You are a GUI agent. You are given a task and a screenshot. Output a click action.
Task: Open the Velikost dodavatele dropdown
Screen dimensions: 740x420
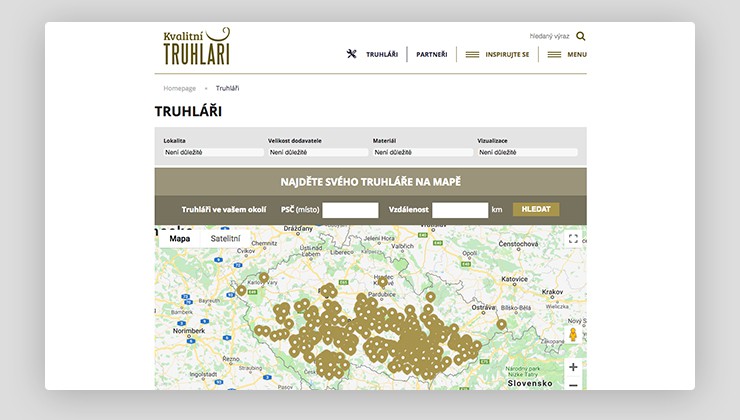[x=318, y=152]
